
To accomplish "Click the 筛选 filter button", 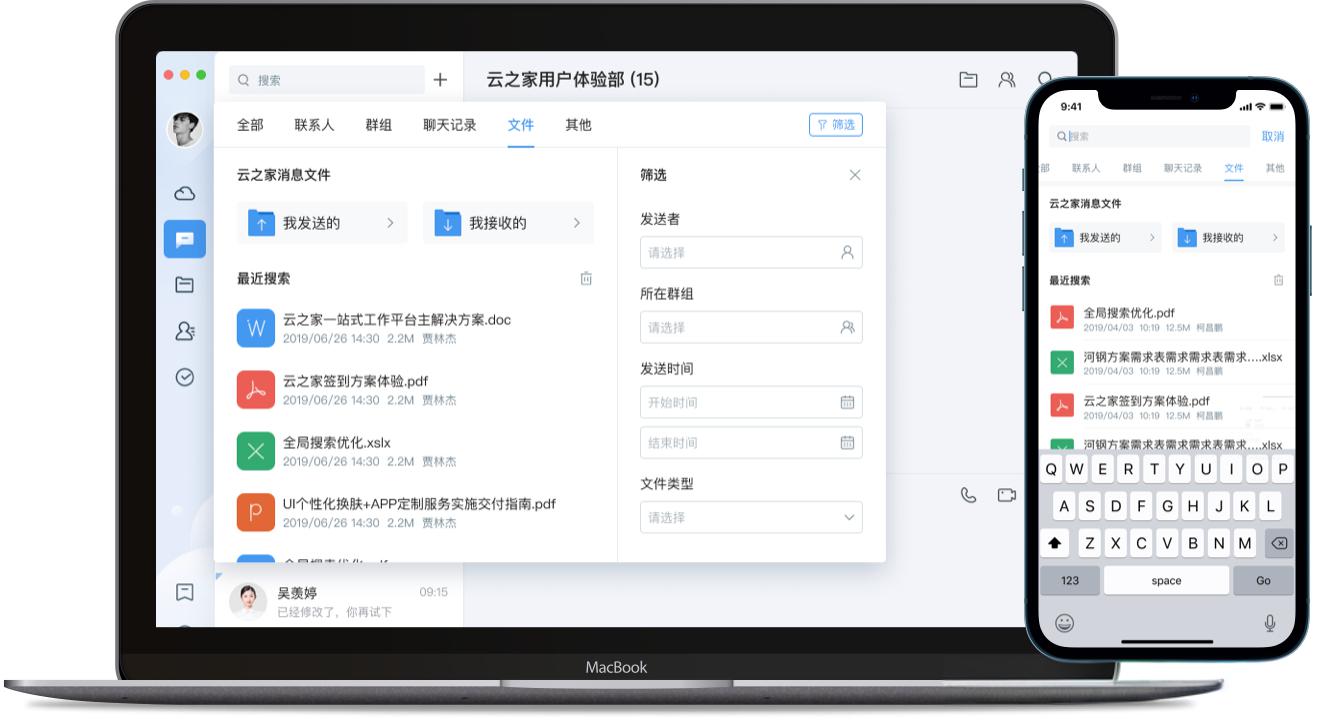I will coord(835,125).
